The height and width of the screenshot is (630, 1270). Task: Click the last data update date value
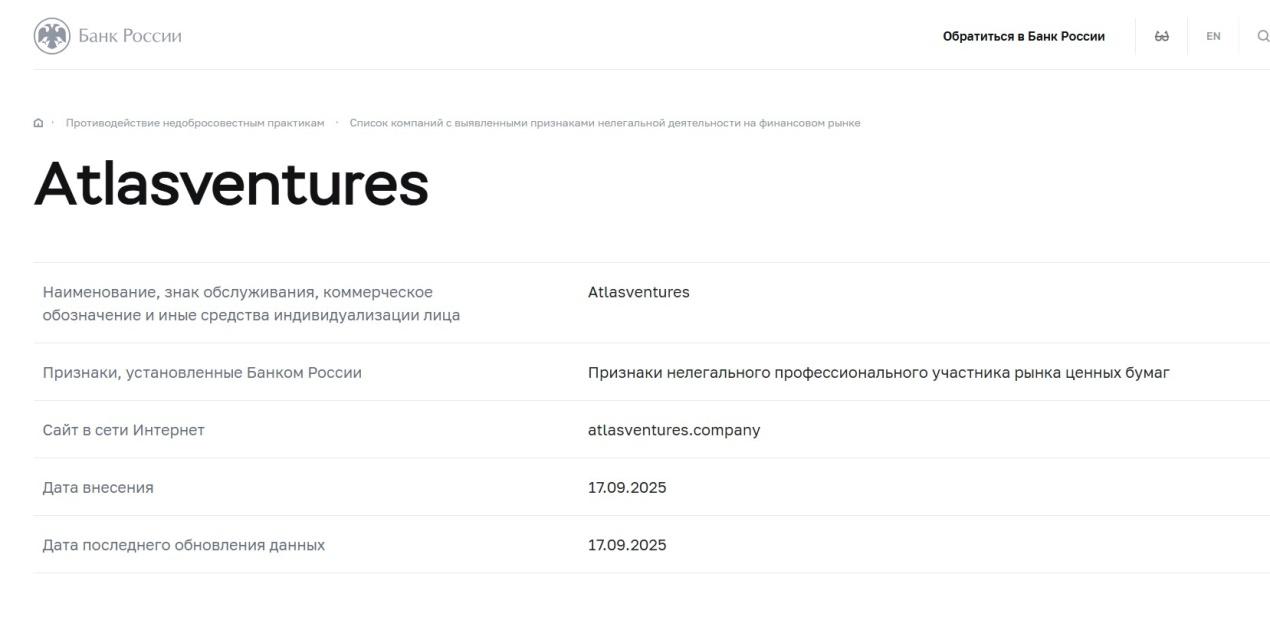click(627, 545)
